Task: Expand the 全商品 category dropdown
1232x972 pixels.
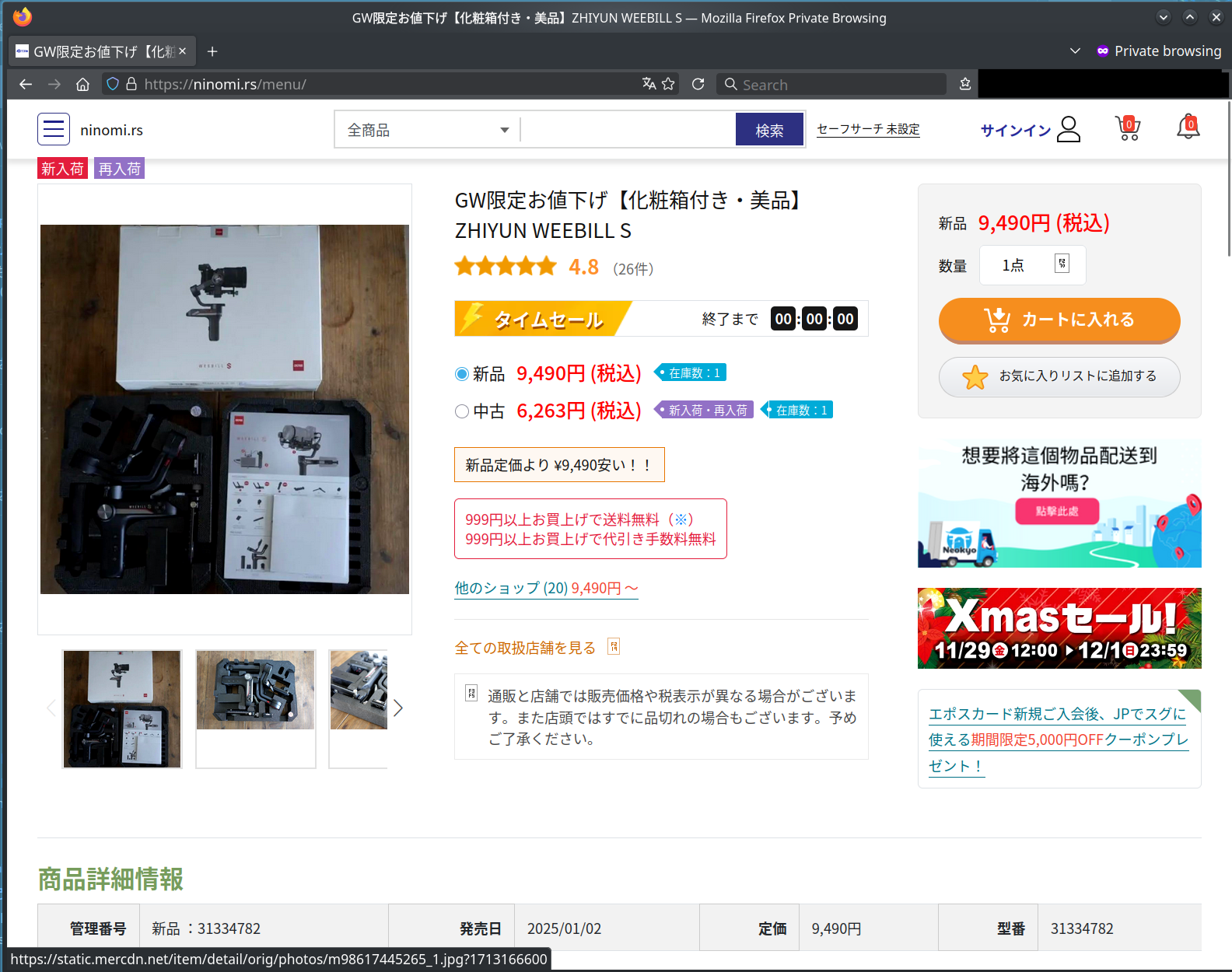Action: 427,130
